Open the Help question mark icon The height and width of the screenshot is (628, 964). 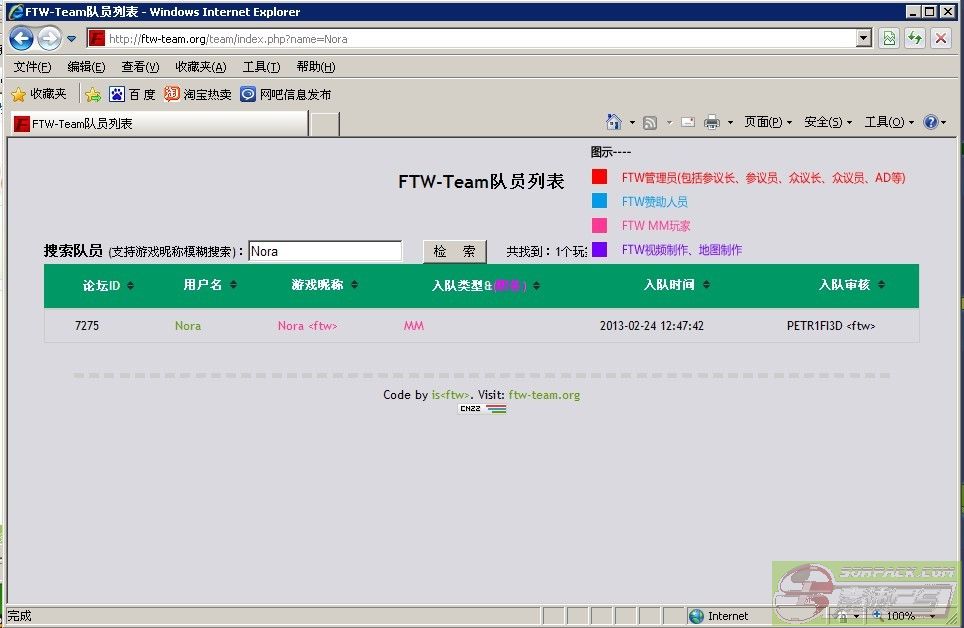(x=930, y=122)
